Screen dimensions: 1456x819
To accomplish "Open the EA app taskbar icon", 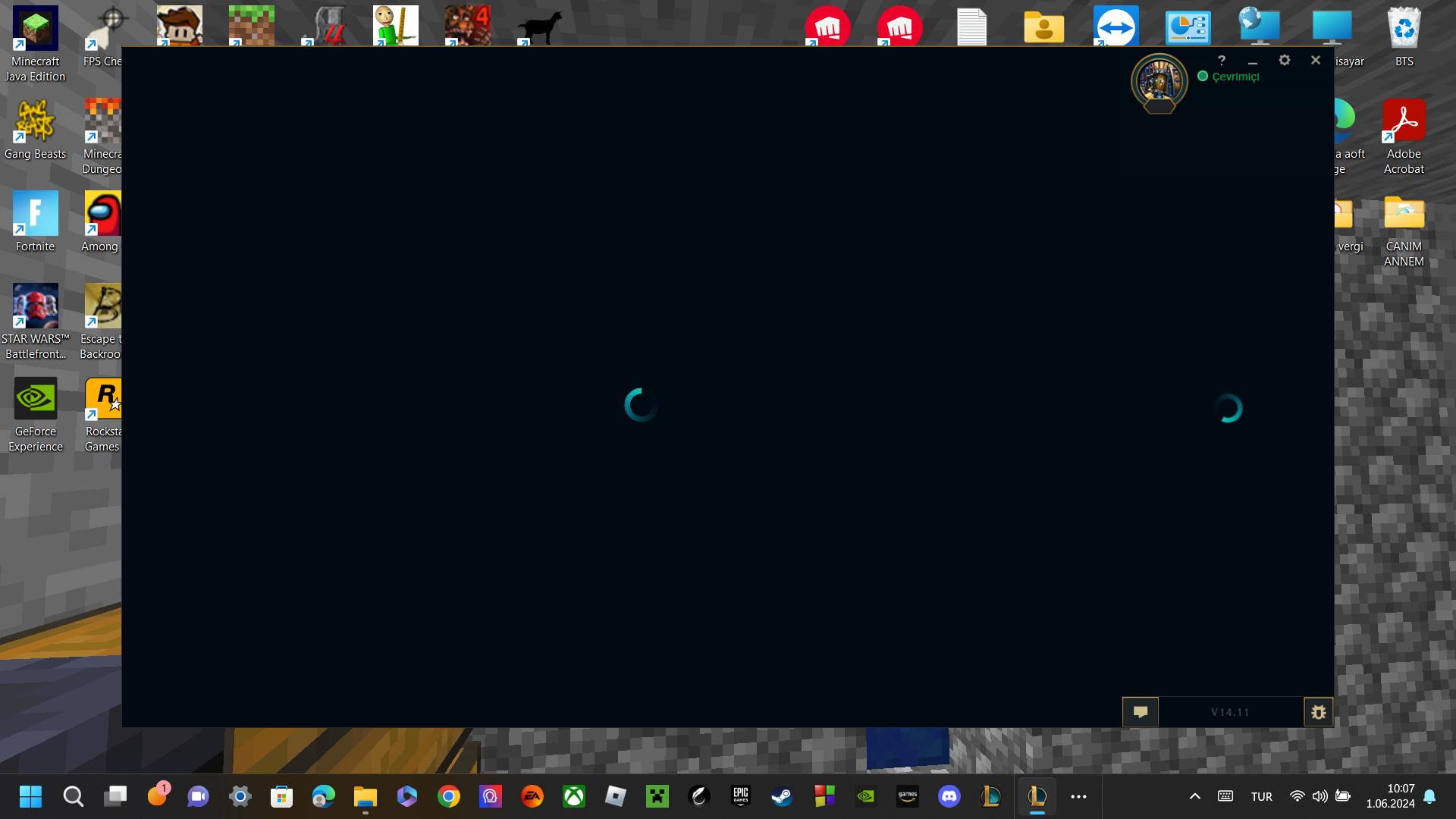I will click(x=532, y=796).
